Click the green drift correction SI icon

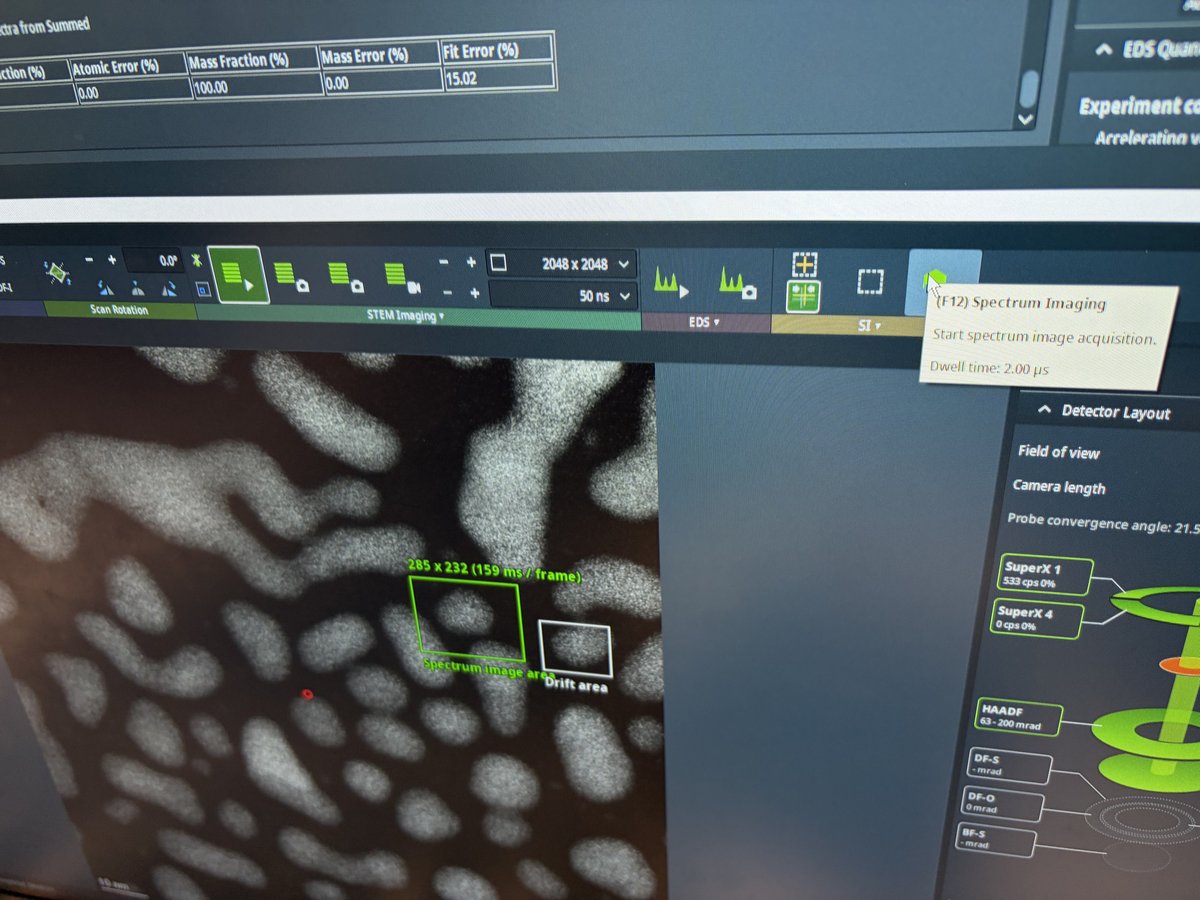tap(804, 296)
